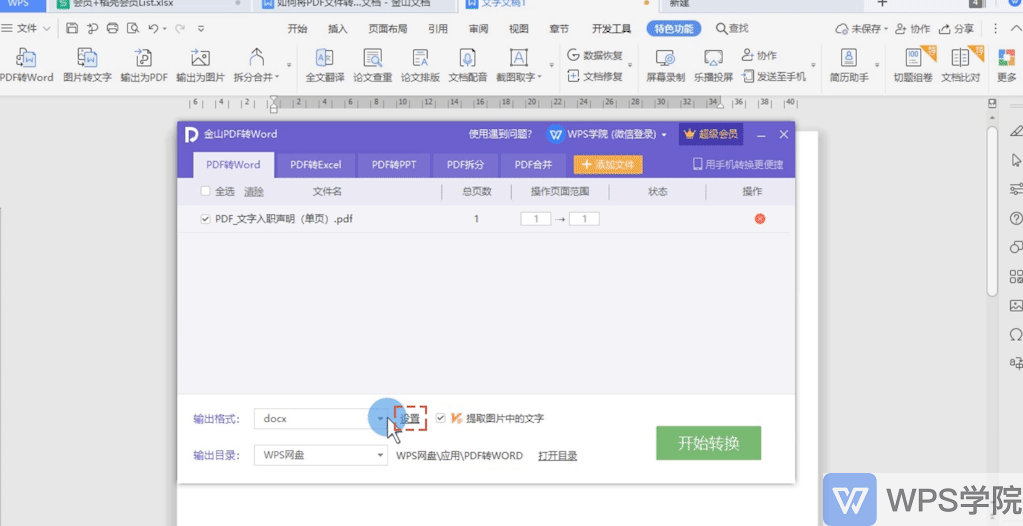Viewport: 1023px width, 526px height.
Task: Click the 开始转换 button
Action: (x=709, y=443)
